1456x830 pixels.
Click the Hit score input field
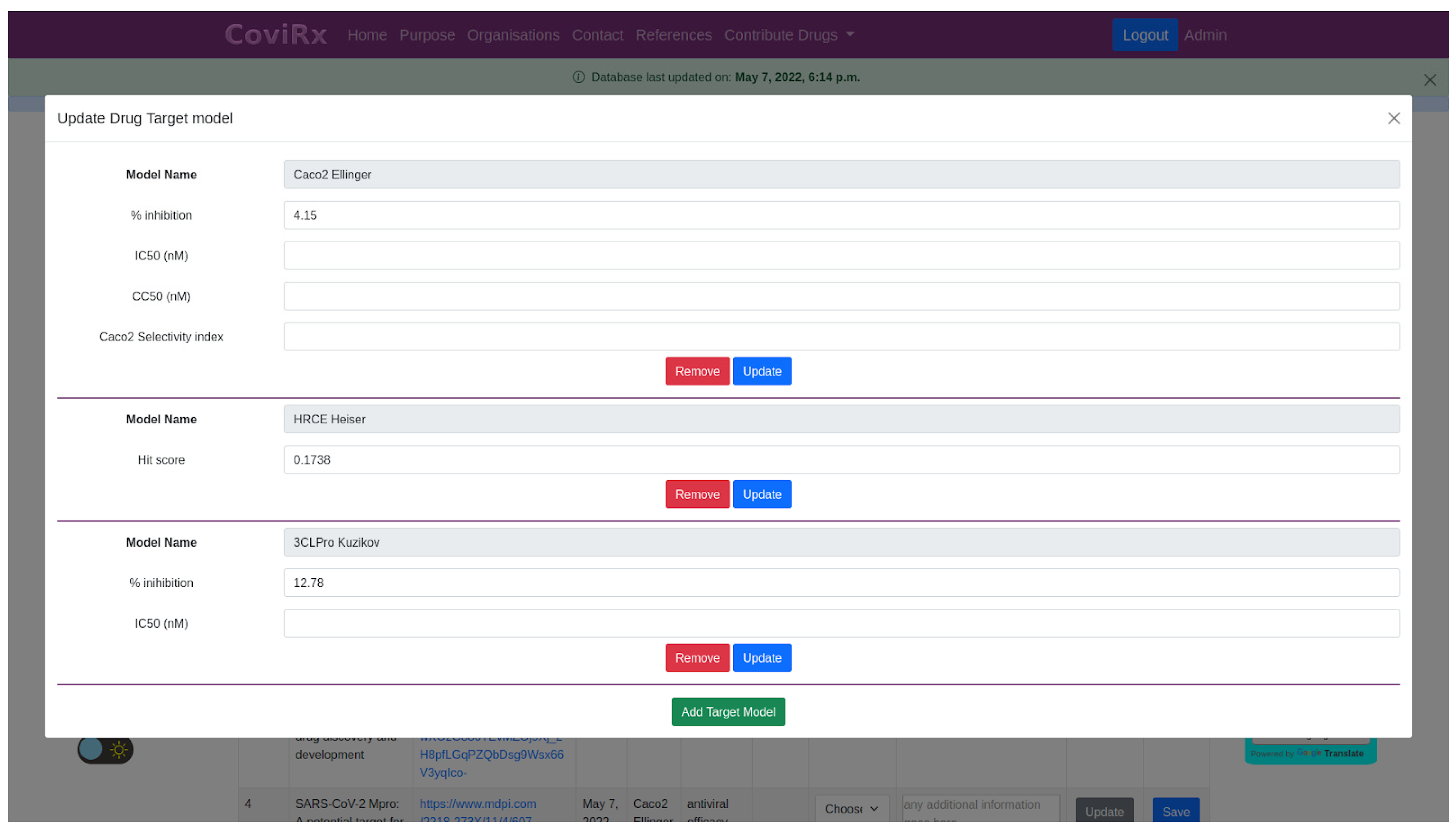click(x=841, y=460)
